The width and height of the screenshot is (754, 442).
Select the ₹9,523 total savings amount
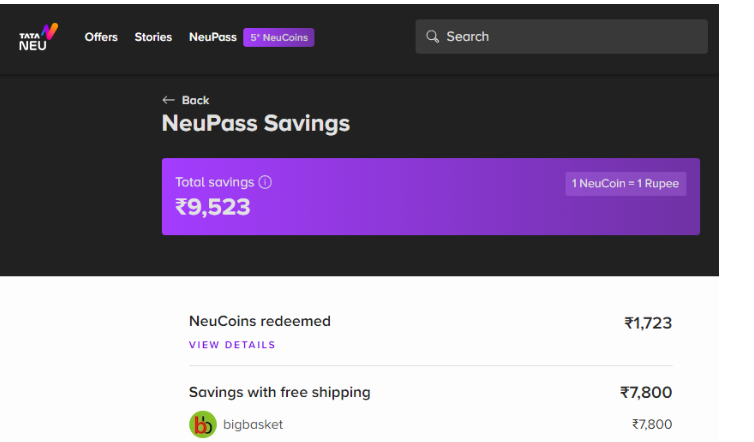[213, 207]
